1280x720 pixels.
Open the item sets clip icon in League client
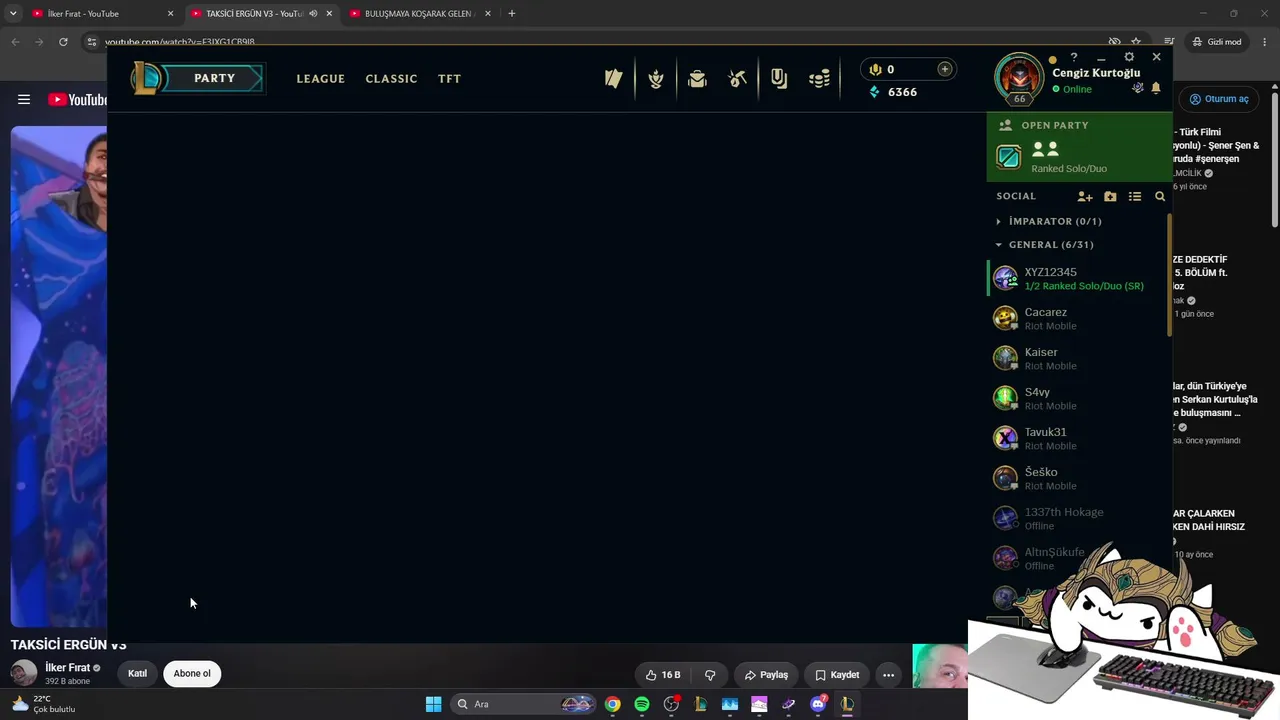click(x=779, y=78)
